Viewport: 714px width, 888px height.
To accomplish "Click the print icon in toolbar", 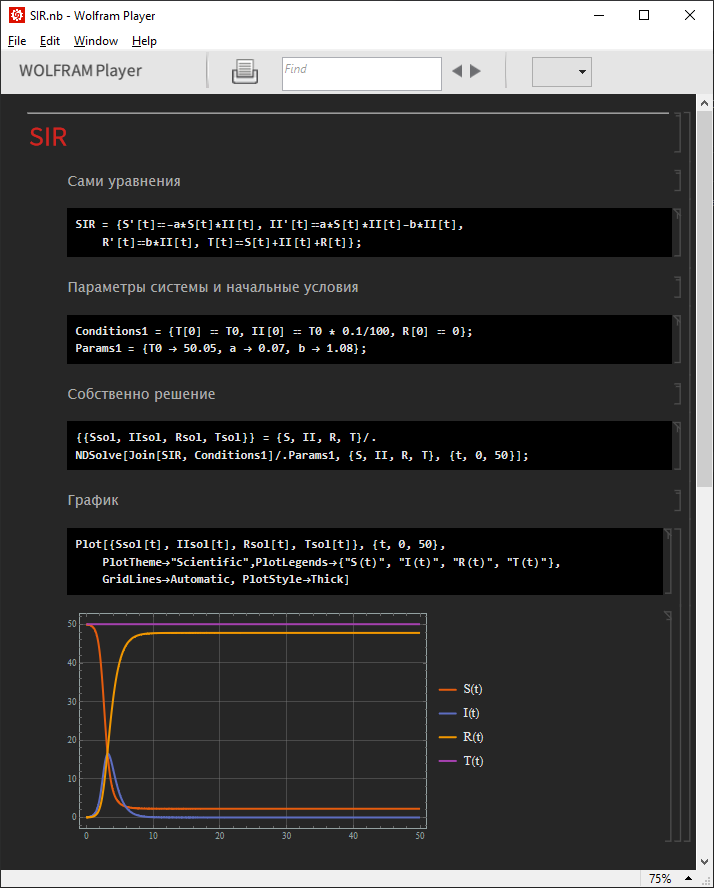I will click(245, 72).
